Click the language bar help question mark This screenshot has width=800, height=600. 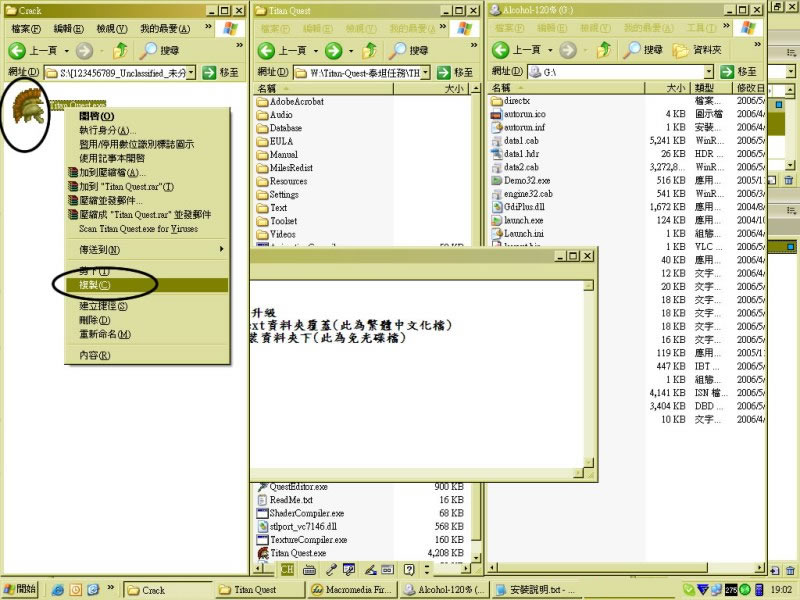[409, 569]
